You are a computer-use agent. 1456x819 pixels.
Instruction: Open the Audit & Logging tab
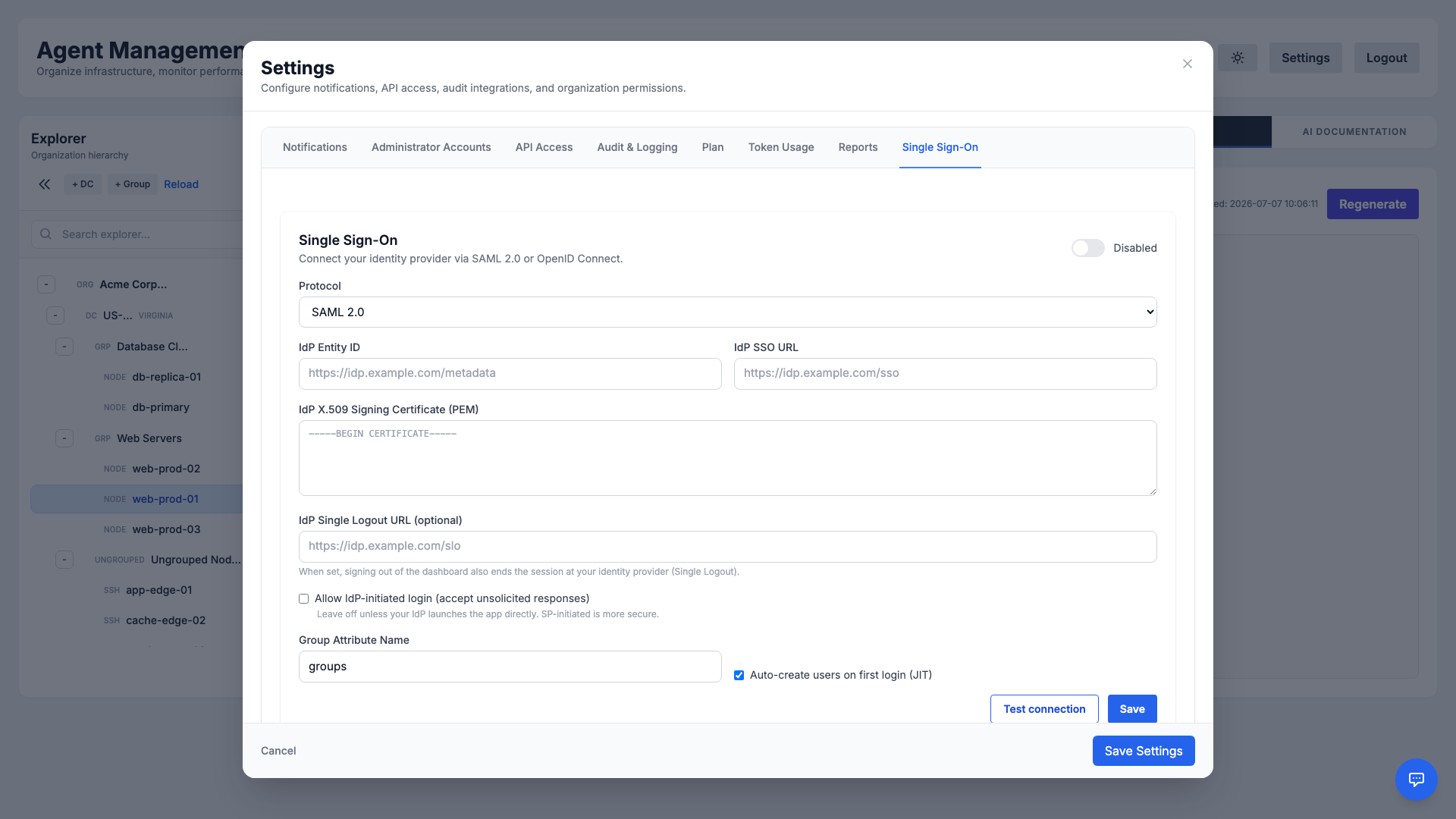coord(637,147)
